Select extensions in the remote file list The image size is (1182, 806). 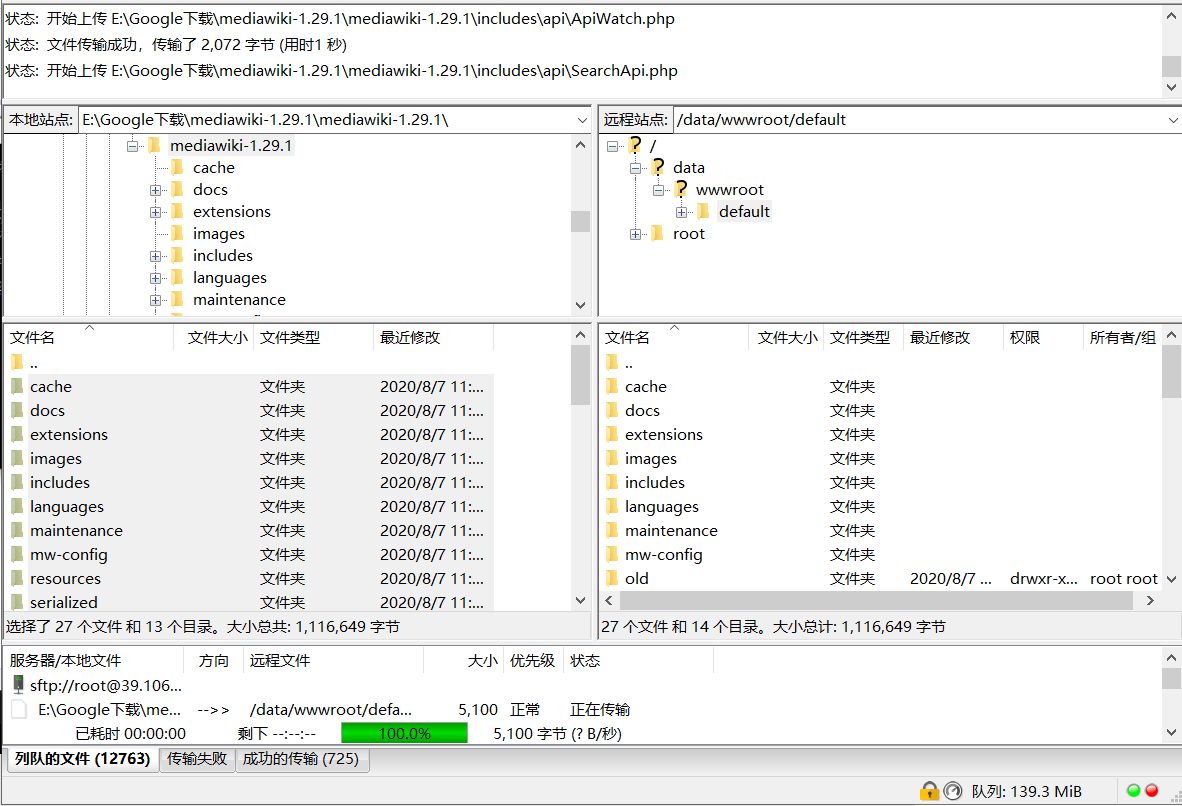click(x=663, y=434)
